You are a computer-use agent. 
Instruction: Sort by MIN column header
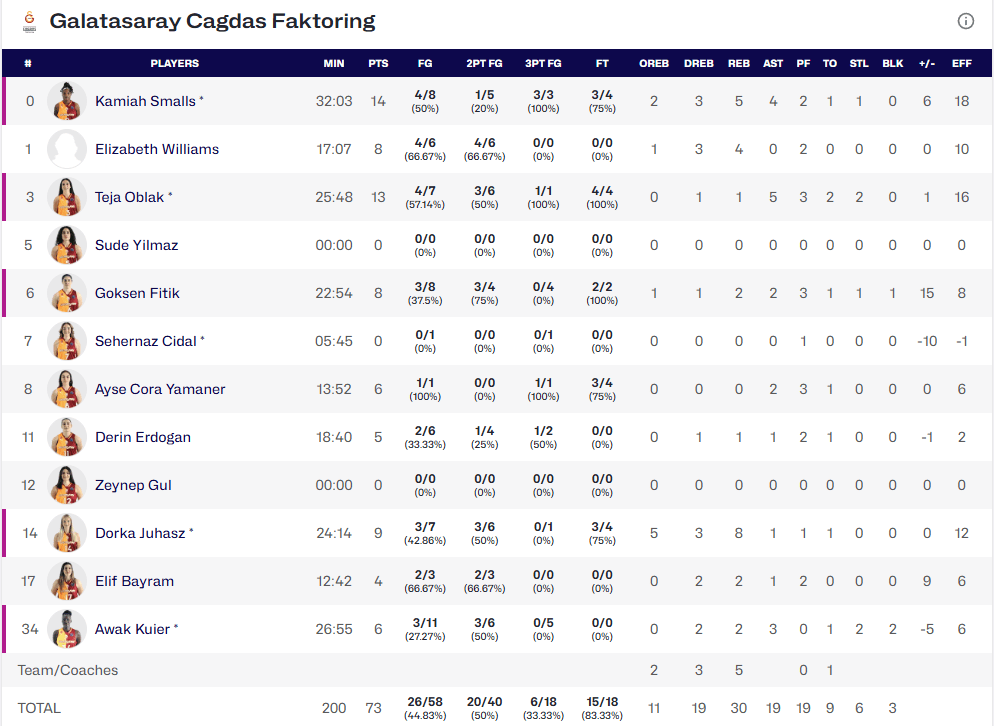point(334,63)
